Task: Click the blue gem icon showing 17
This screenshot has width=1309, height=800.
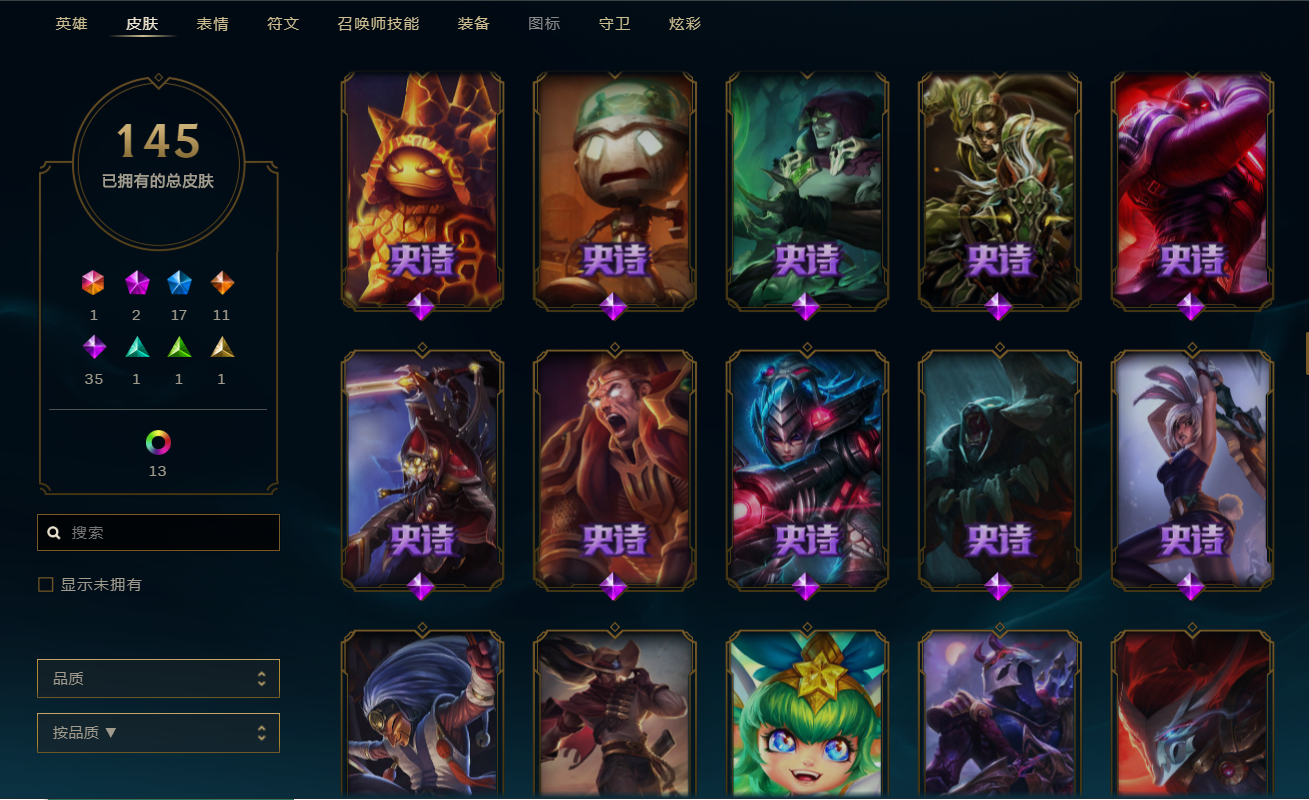Action: pos(179,283)
